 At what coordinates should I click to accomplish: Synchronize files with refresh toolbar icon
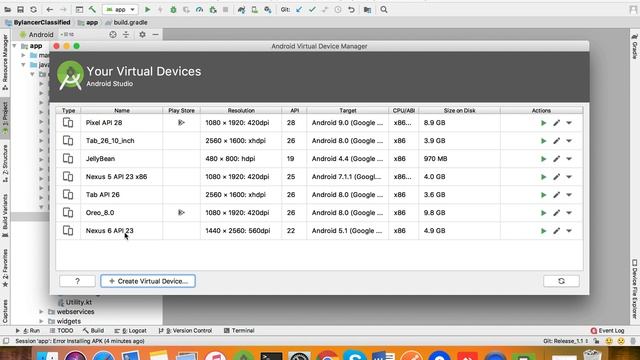(33, 9)
